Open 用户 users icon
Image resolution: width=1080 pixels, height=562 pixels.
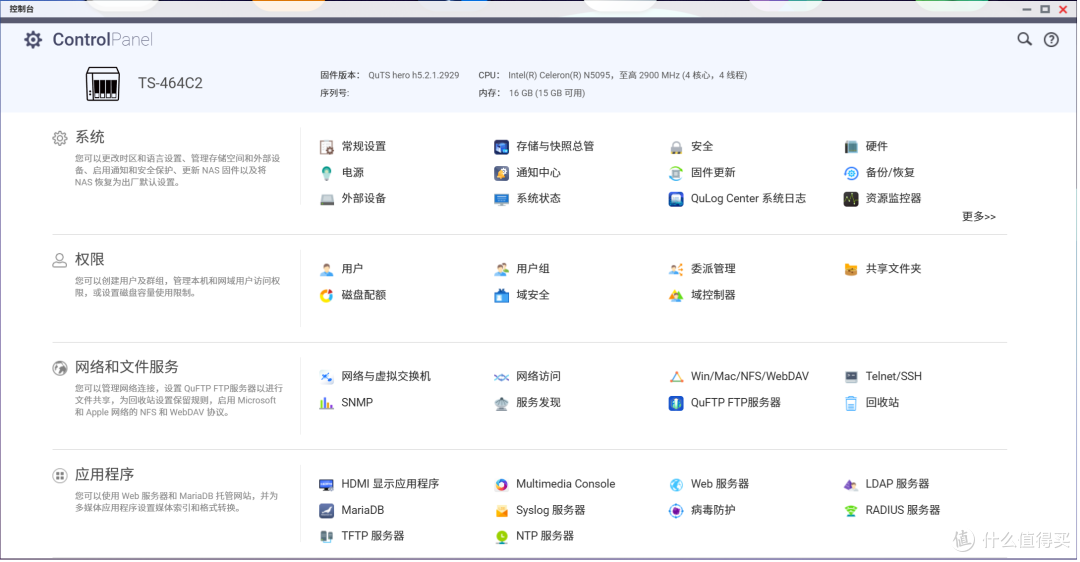coord(326,269)
